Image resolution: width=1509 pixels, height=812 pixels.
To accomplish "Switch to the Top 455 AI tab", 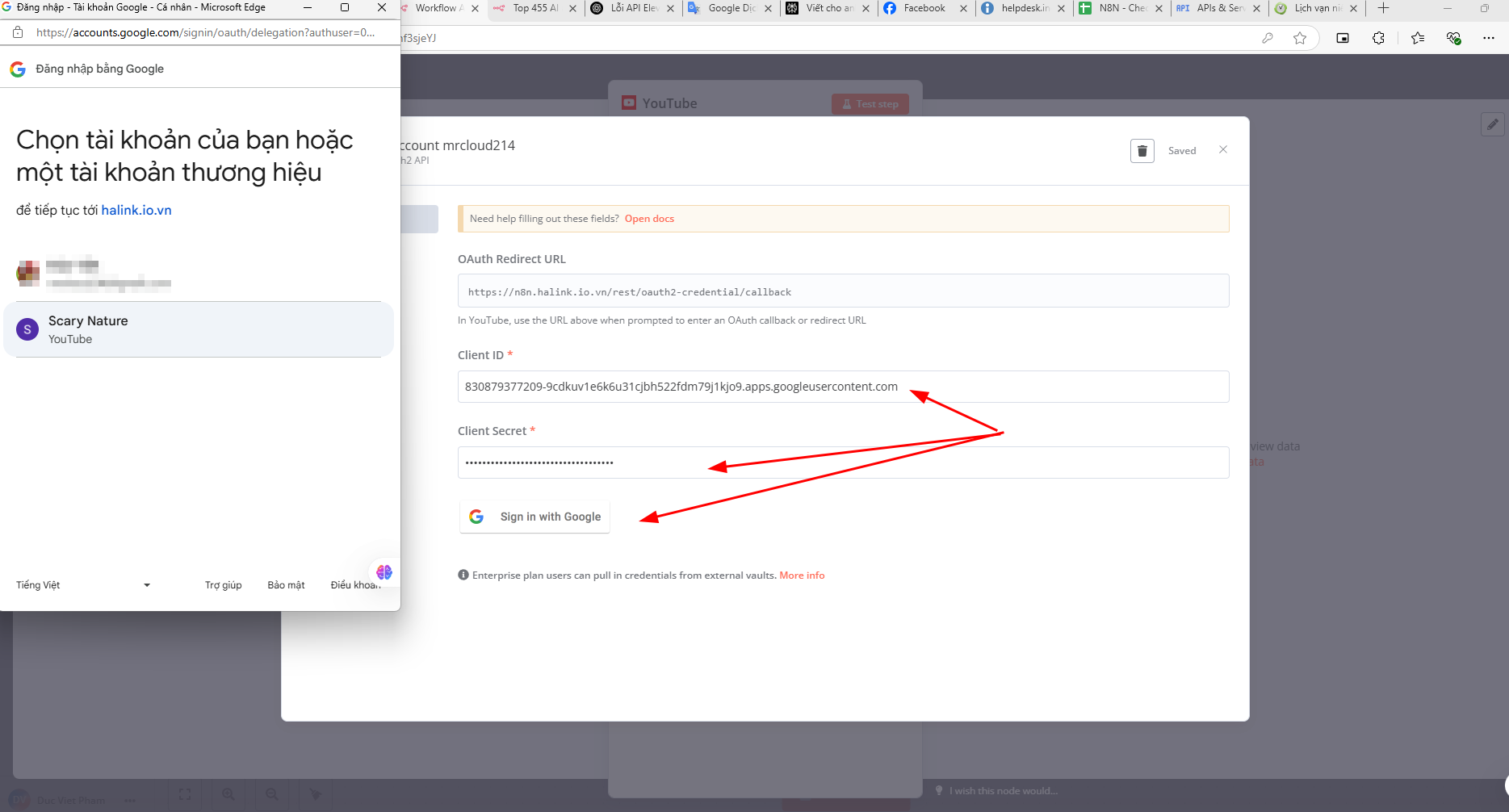I will (536, 8).
